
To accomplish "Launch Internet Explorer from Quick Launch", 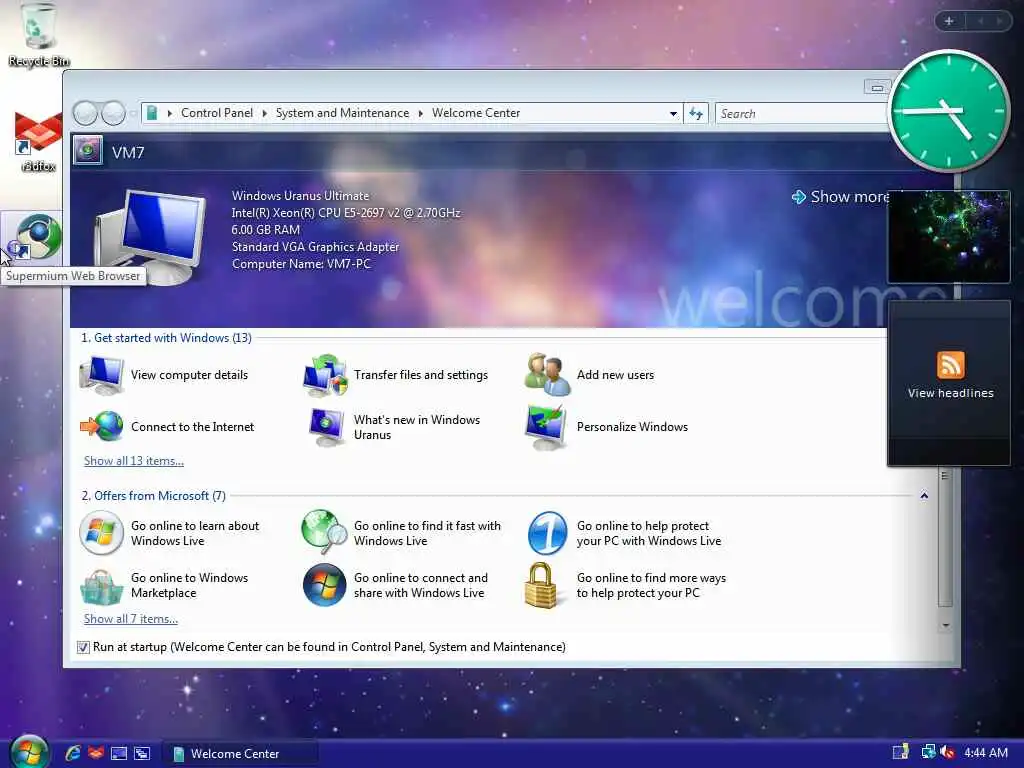I will tap(72, 753).
